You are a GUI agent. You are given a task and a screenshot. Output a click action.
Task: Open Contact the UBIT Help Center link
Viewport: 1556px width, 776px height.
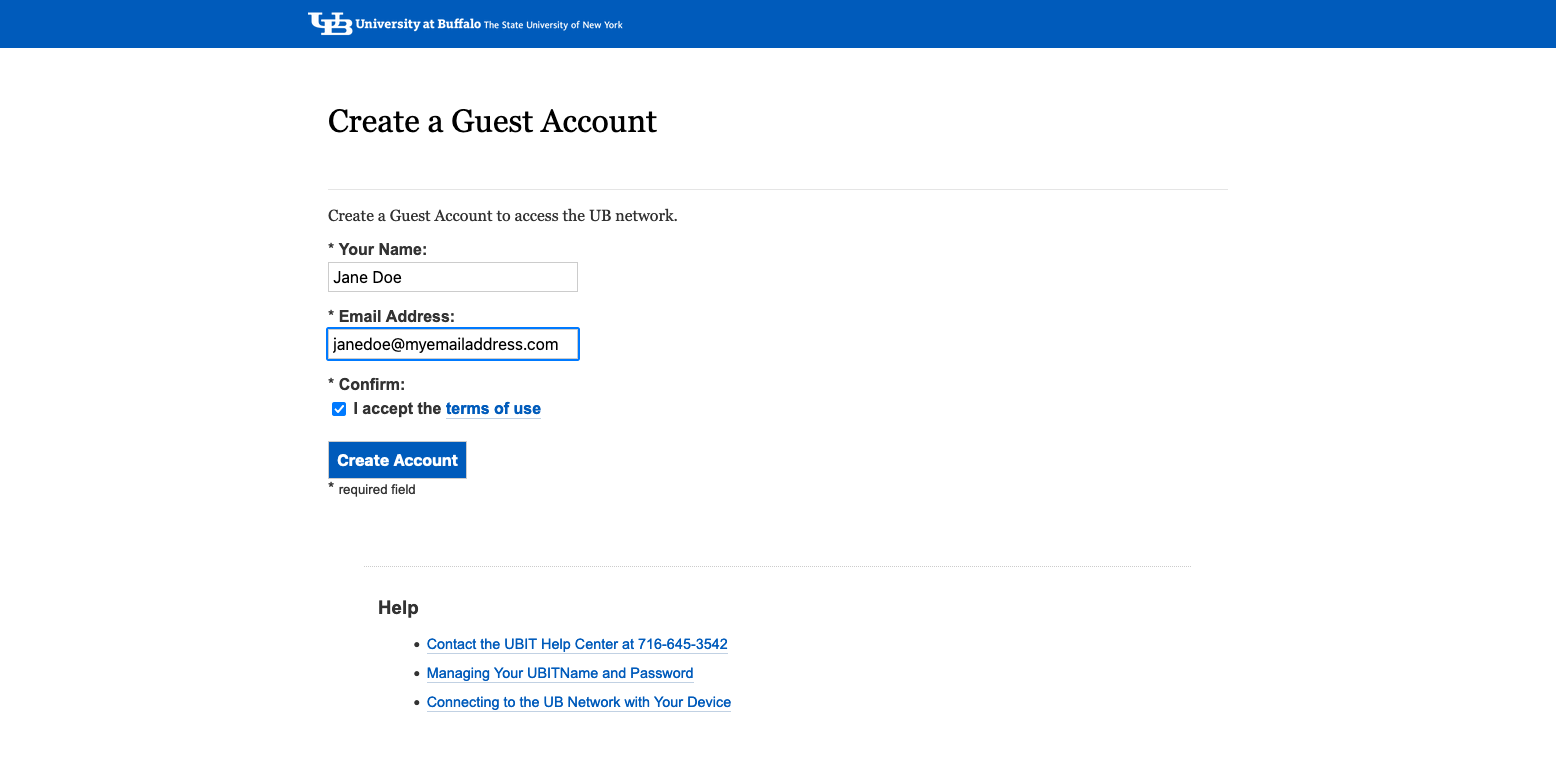[x=577, y=644]
